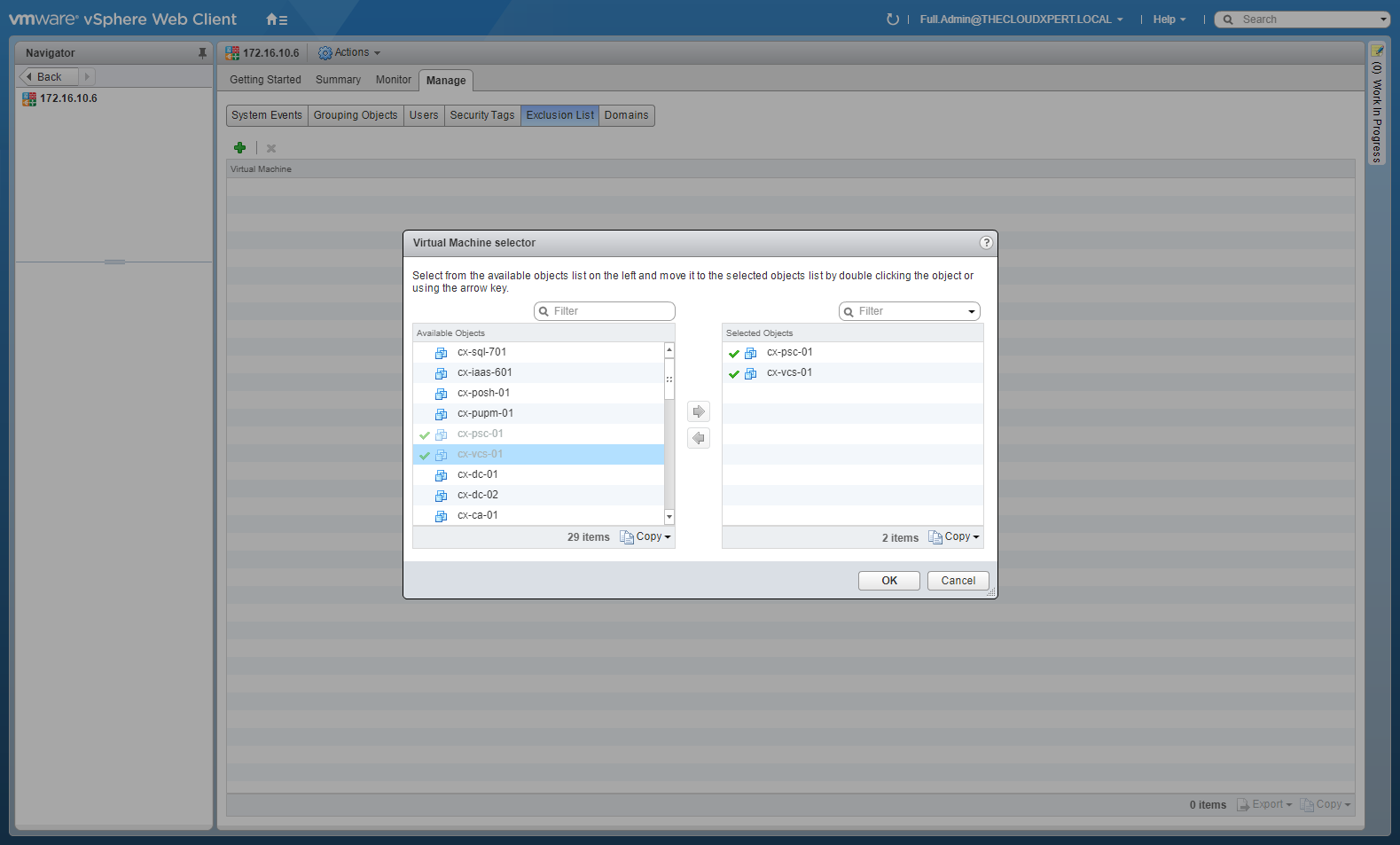Select cx-vcs-01 in Selected Objects list

tap(789, 372)
